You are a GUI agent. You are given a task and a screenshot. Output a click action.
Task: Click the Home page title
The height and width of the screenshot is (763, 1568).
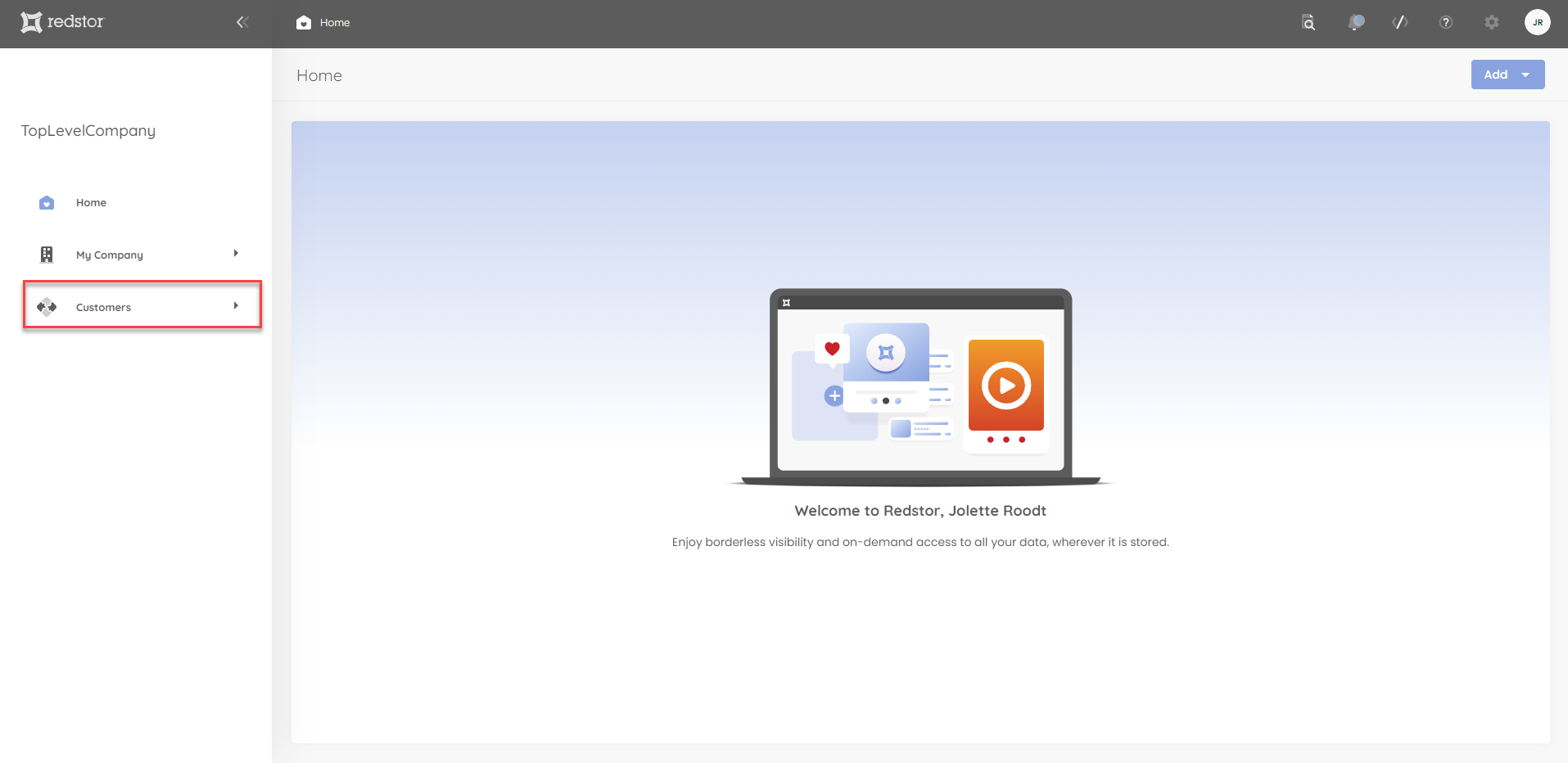(x=319, y=75)
